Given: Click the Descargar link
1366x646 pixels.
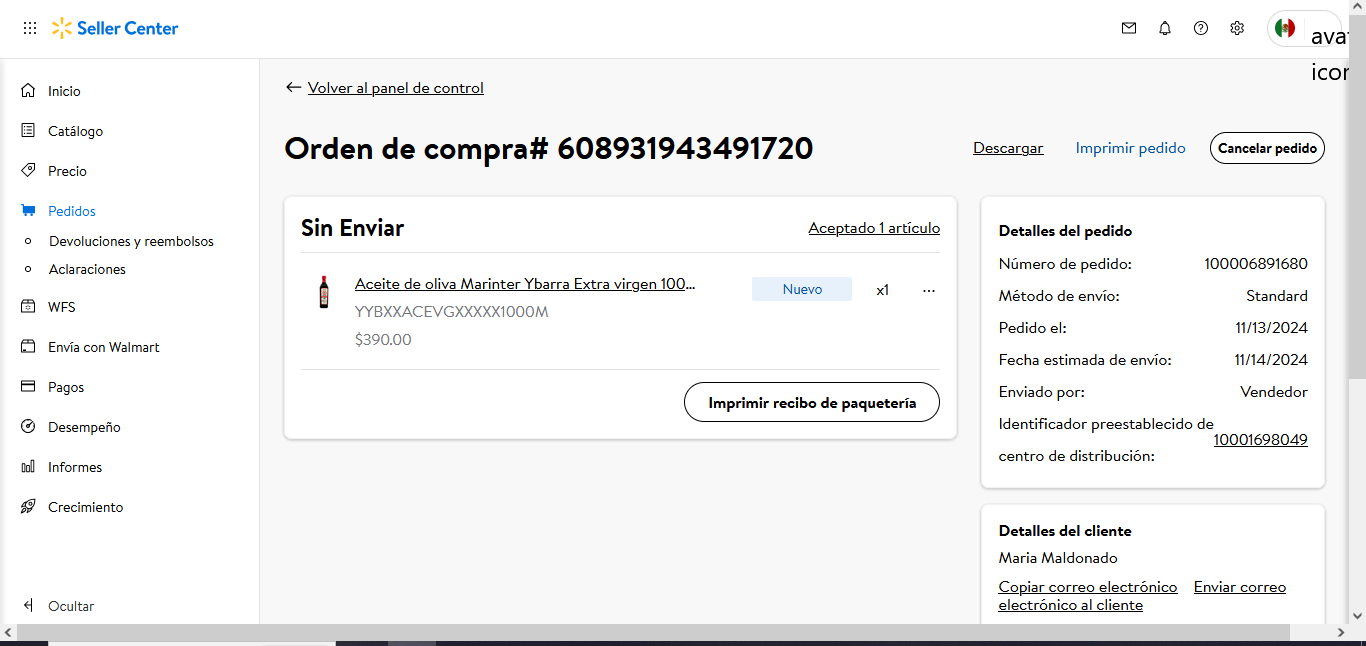Looking at the screenshot, I should point(1008,148).
